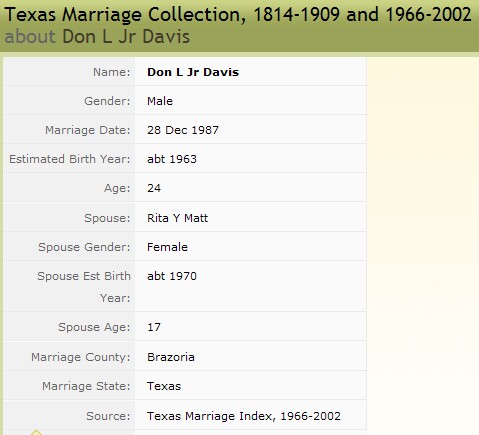Click the 'Name:' field label

point(112,72)
